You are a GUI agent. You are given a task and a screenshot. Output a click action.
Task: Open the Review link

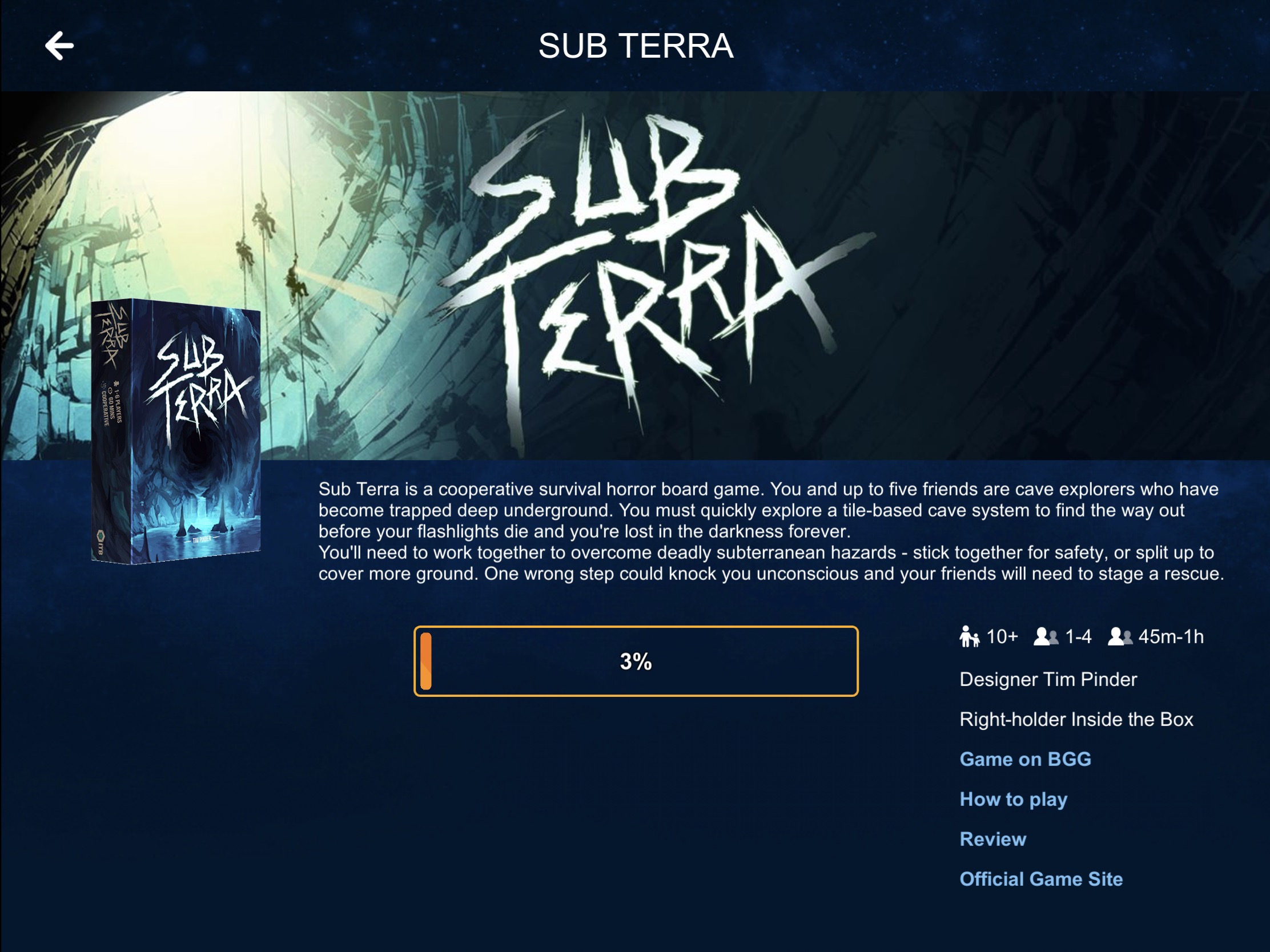993,839
